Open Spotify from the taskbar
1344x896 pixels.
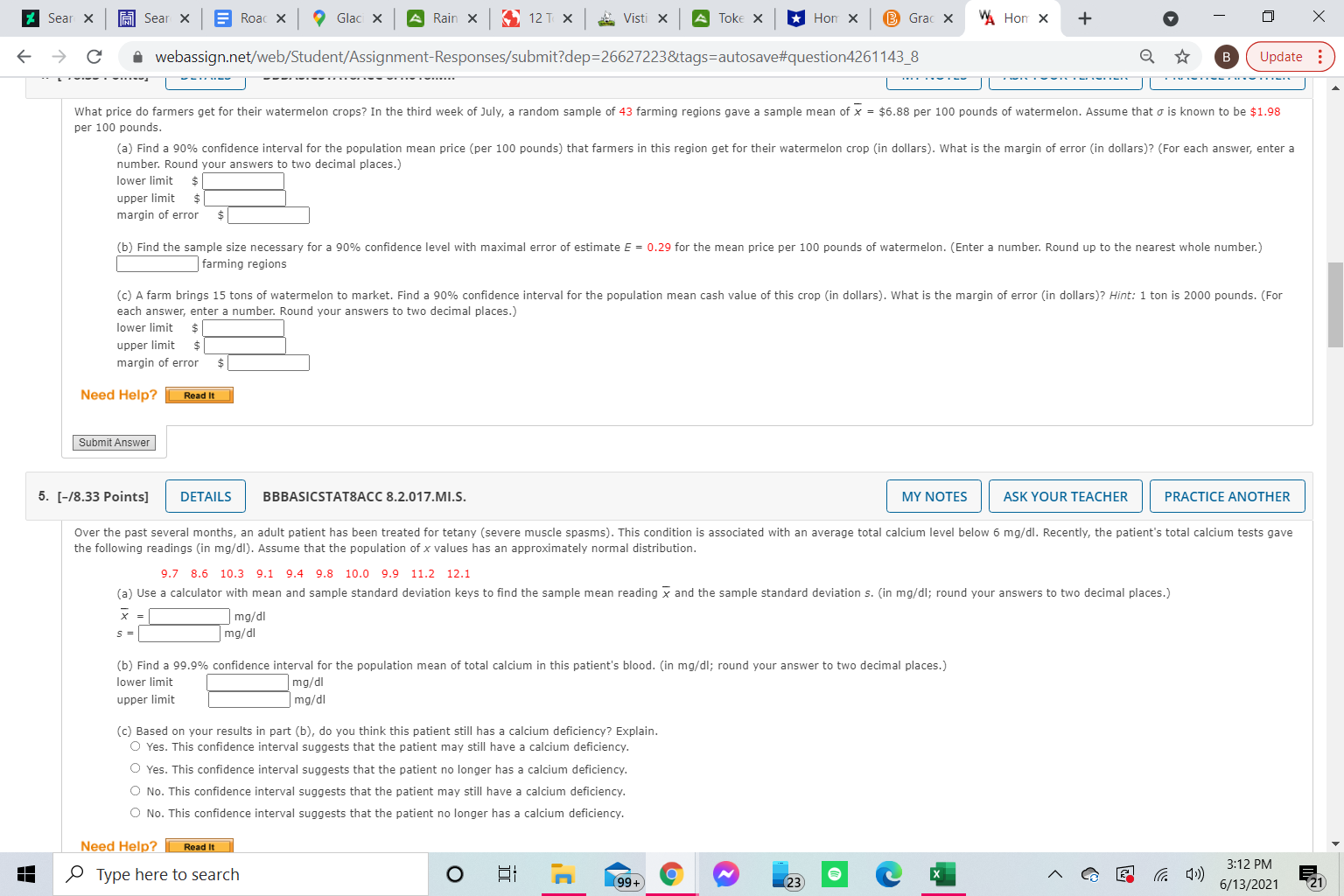835,873
